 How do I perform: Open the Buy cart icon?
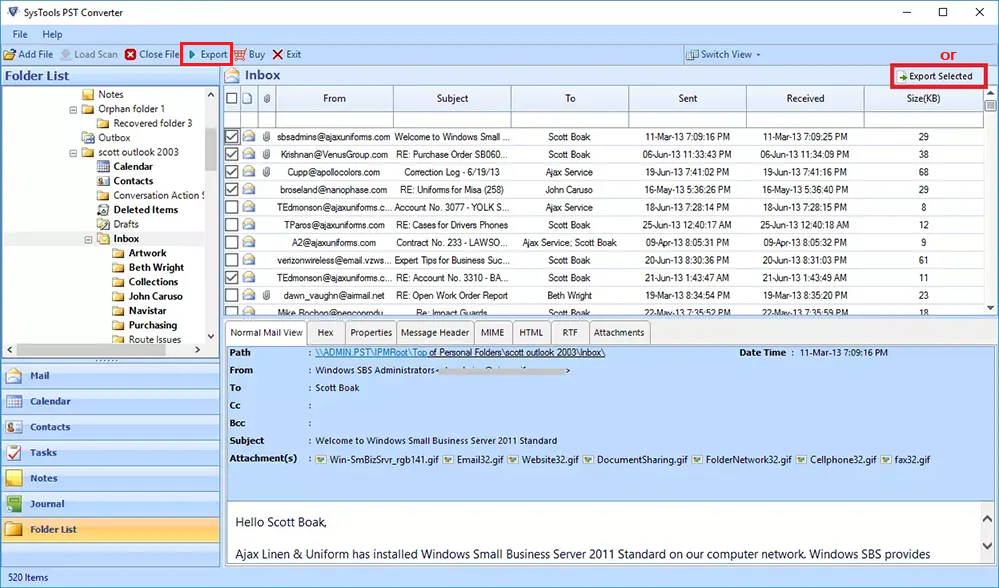pos(240,55)
